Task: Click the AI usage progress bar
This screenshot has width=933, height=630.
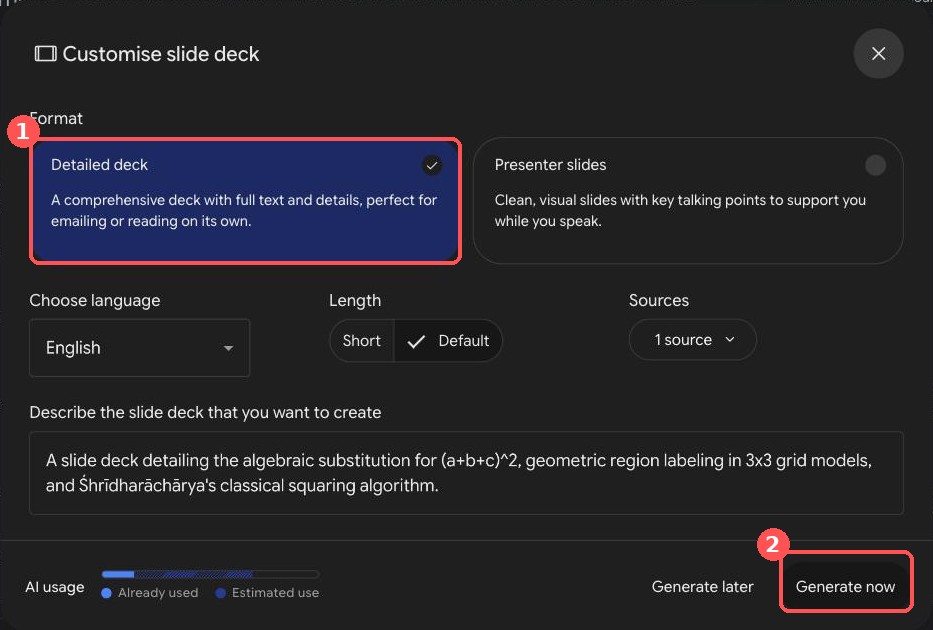Action: click(211, 574)
